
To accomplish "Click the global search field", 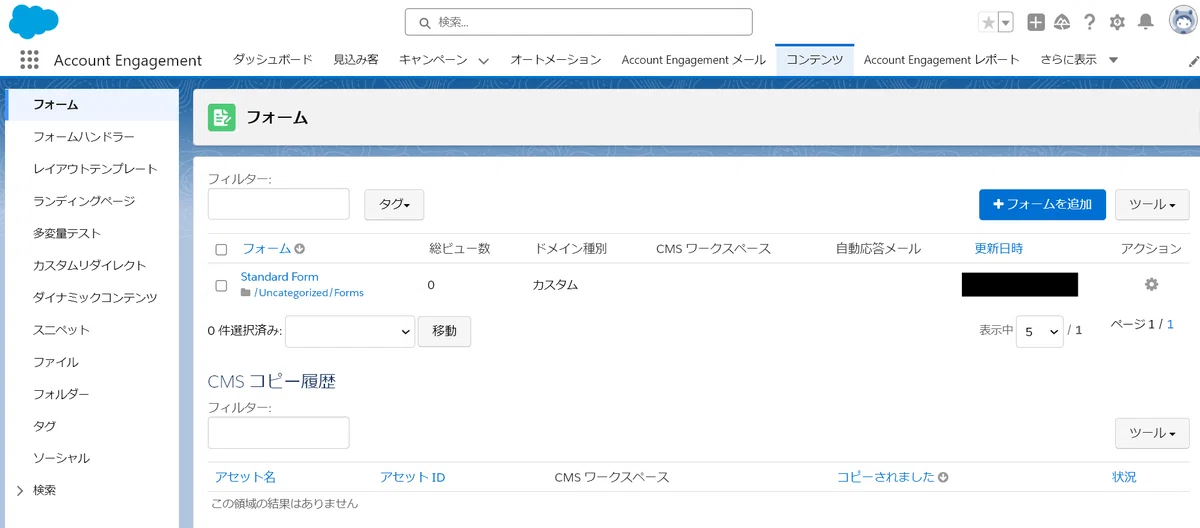I will 578,22.
